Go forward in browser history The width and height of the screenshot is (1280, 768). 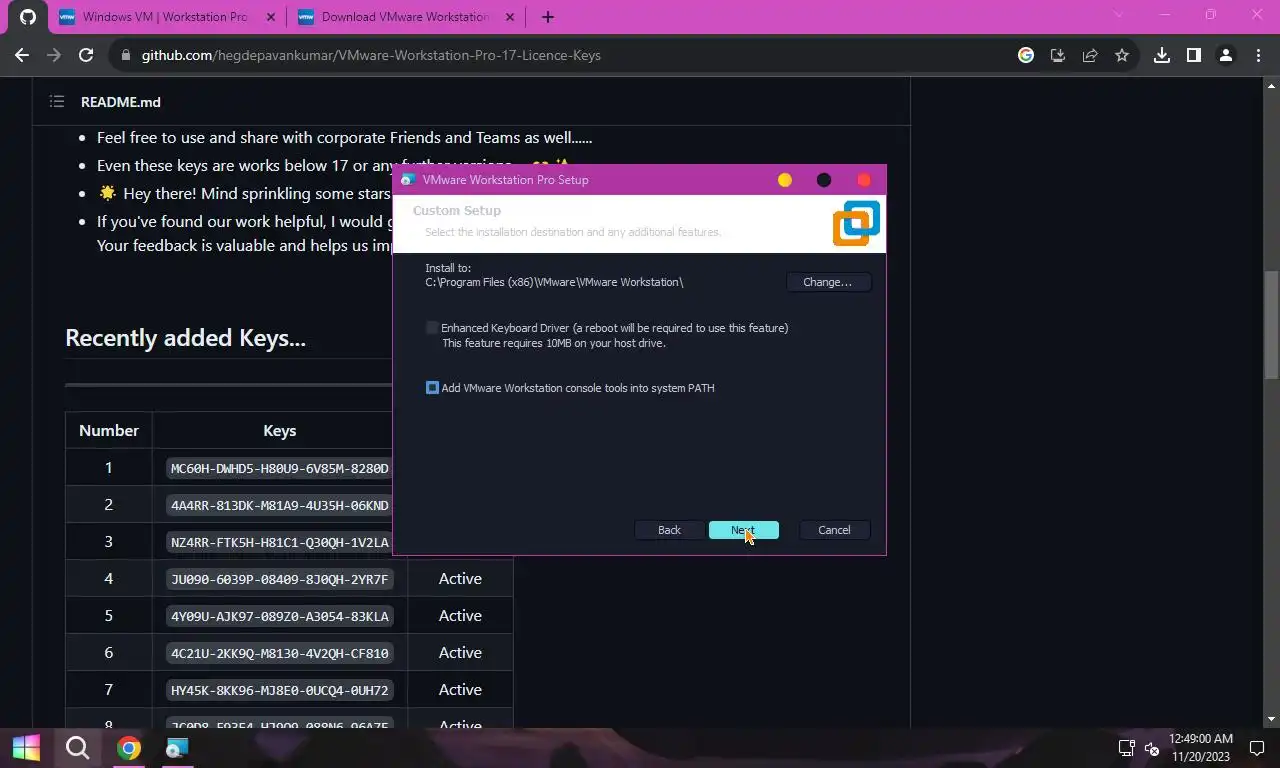coord(54,55)
